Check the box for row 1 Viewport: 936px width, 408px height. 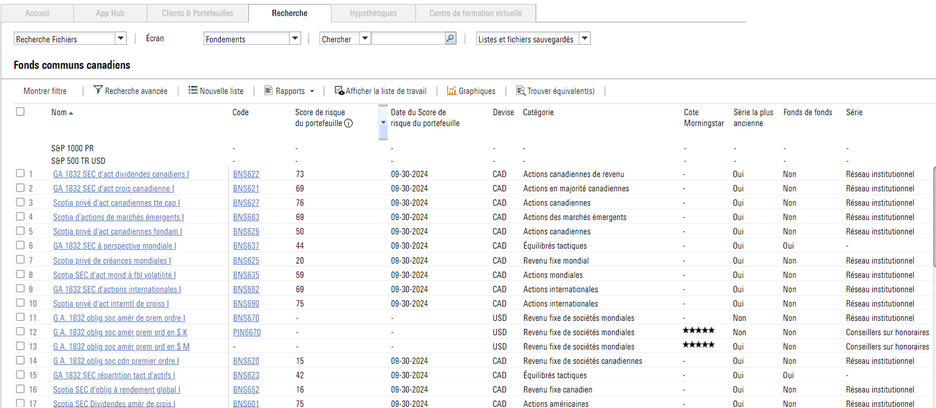(x=20, y=174)
